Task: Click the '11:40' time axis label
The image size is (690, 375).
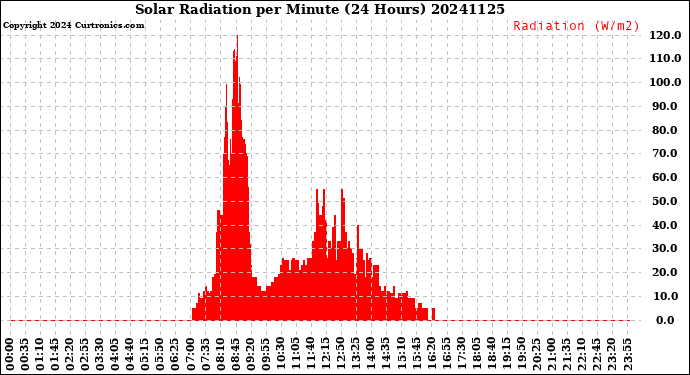Action: pos(311,355)
